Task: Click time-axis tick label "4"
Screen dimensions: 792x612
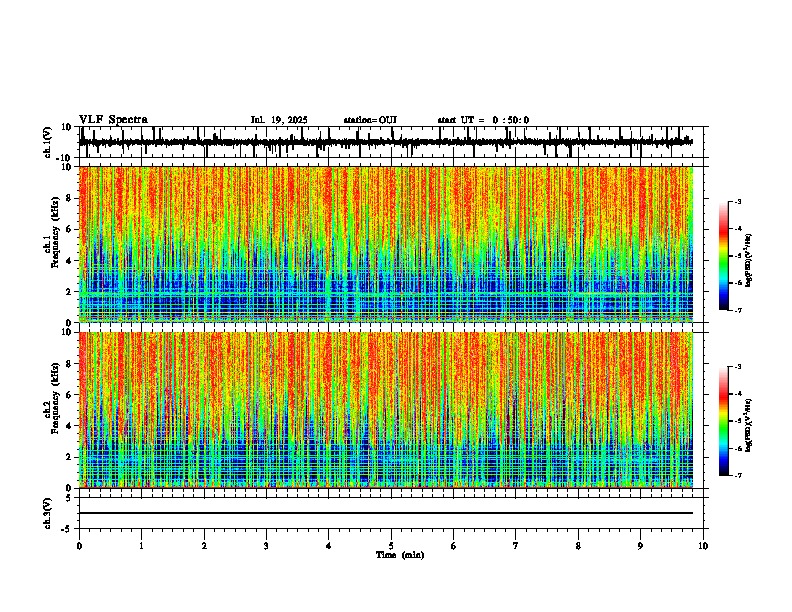Action: tap(329, 546)
